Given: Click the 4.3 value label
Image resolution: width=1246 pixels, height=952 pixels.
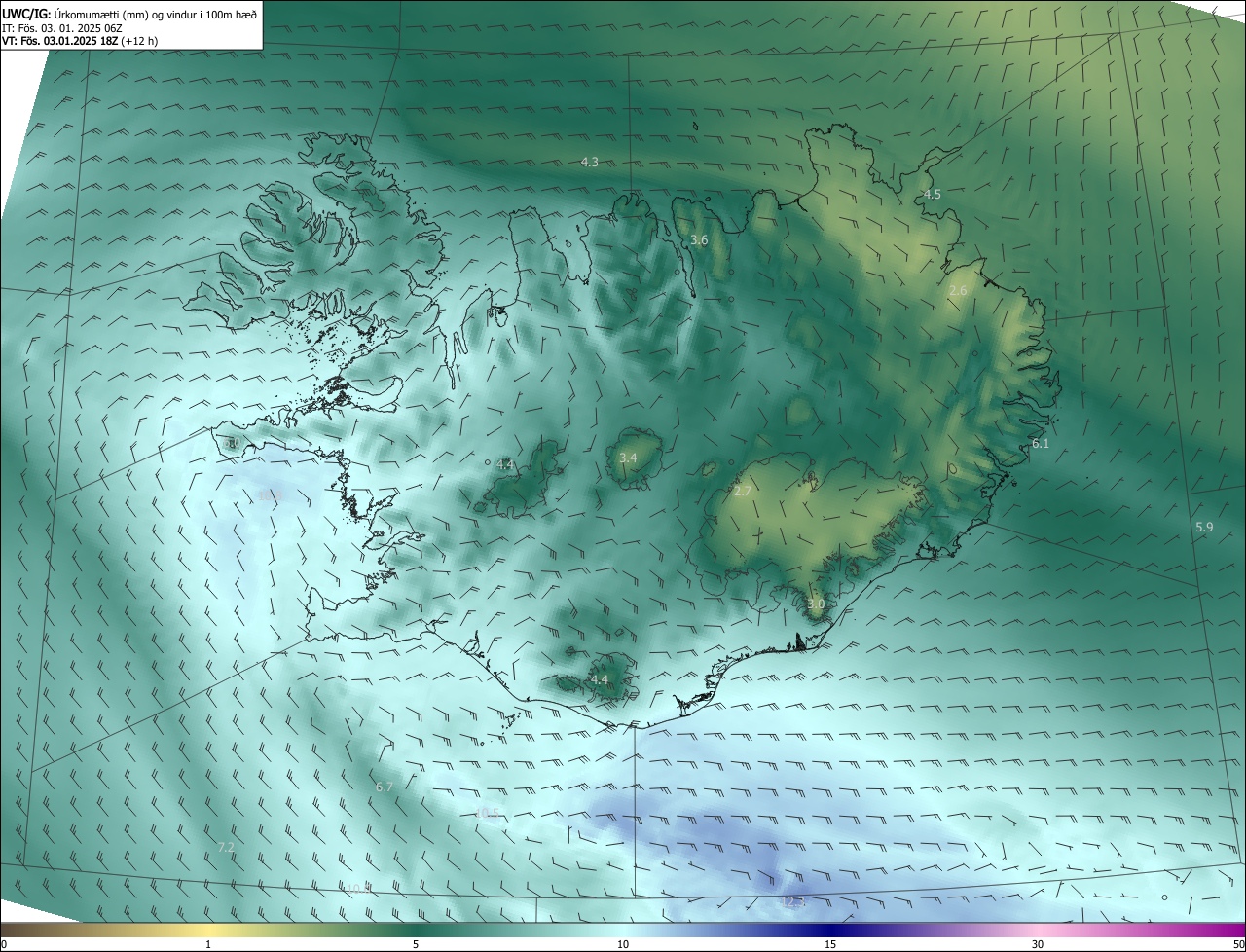Looking at the screenshot, I should 589,163.
